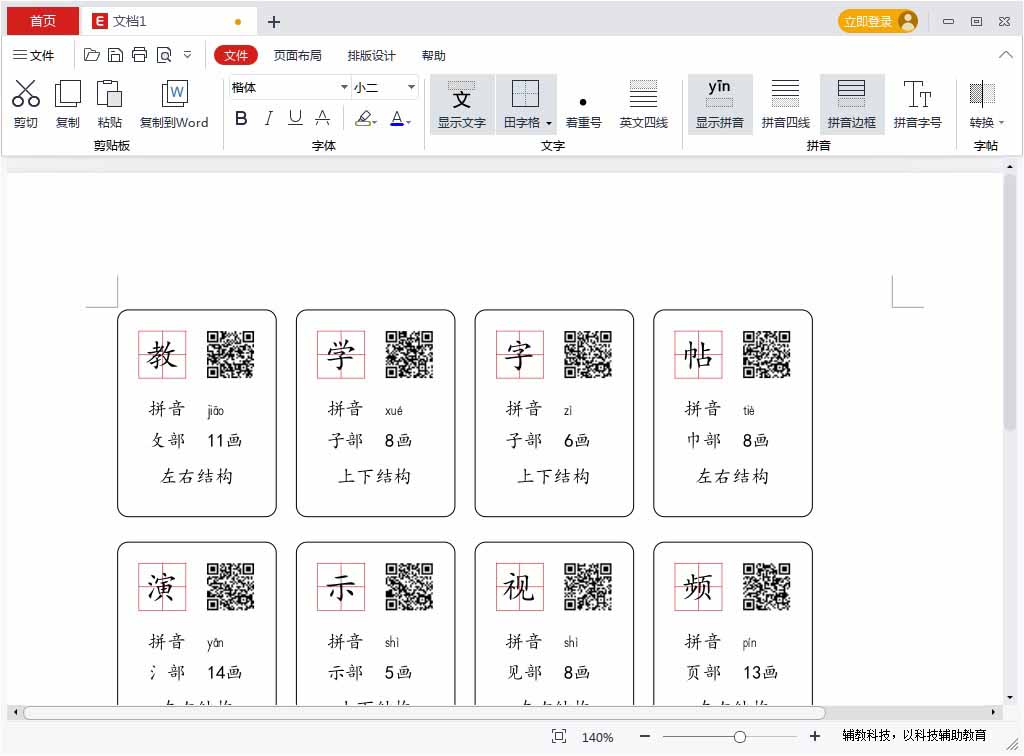Click the QR code on the 学 card
Viewport: 1024px width, 756px height.
(x=409, y=354)
